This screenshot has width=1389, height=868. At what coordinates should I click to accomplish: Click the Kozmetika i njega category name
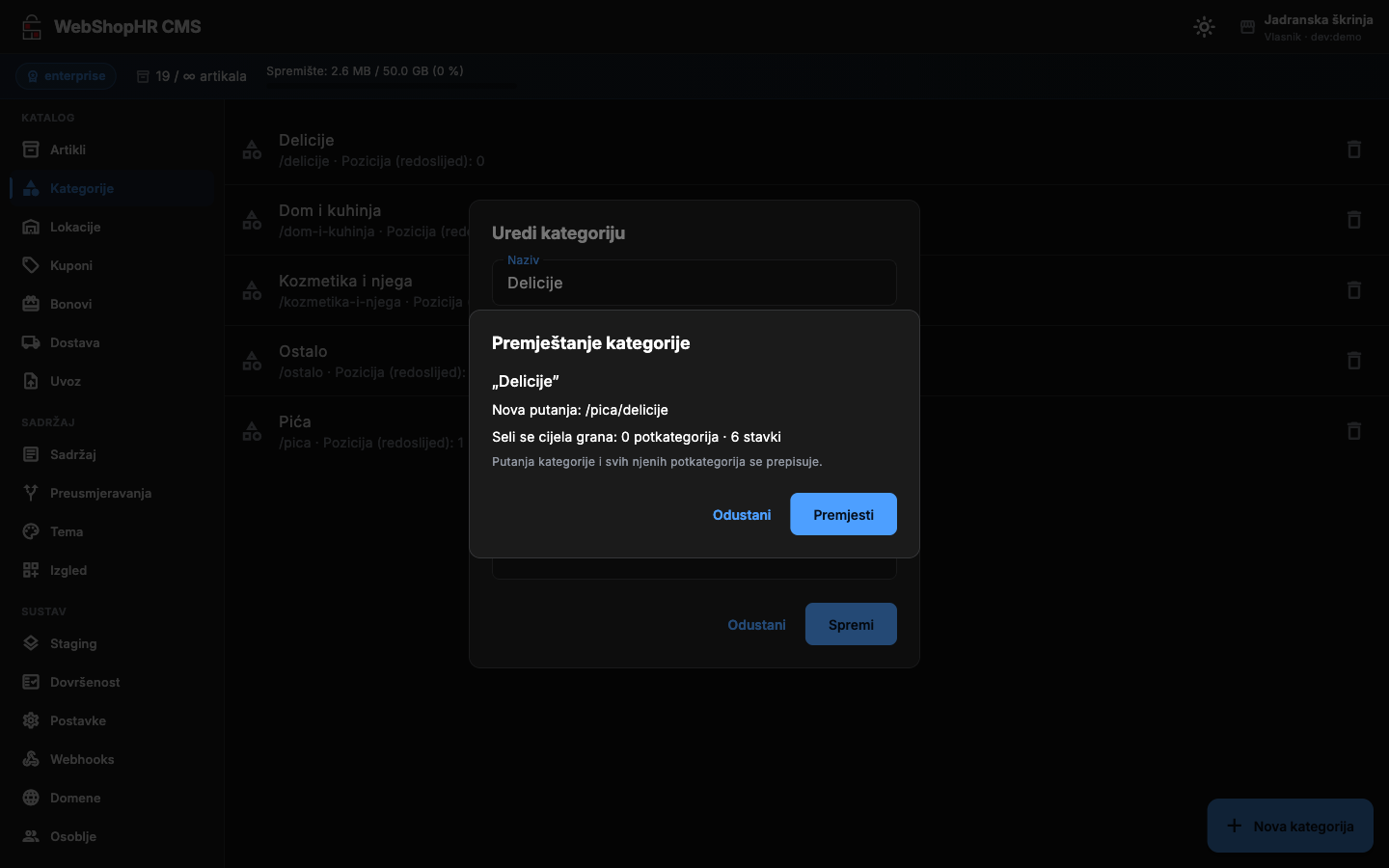(345, 281)
